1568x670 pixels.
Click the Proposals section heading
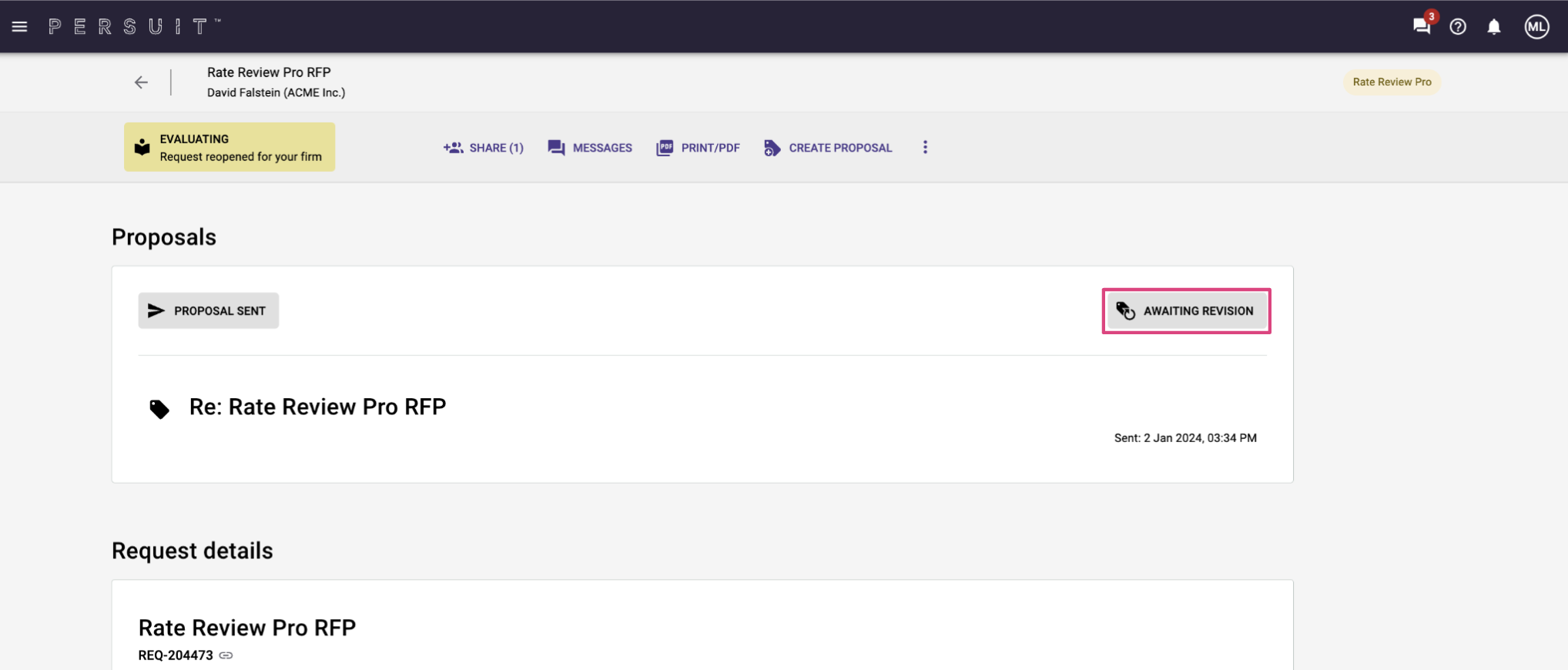tap(164, 237)
